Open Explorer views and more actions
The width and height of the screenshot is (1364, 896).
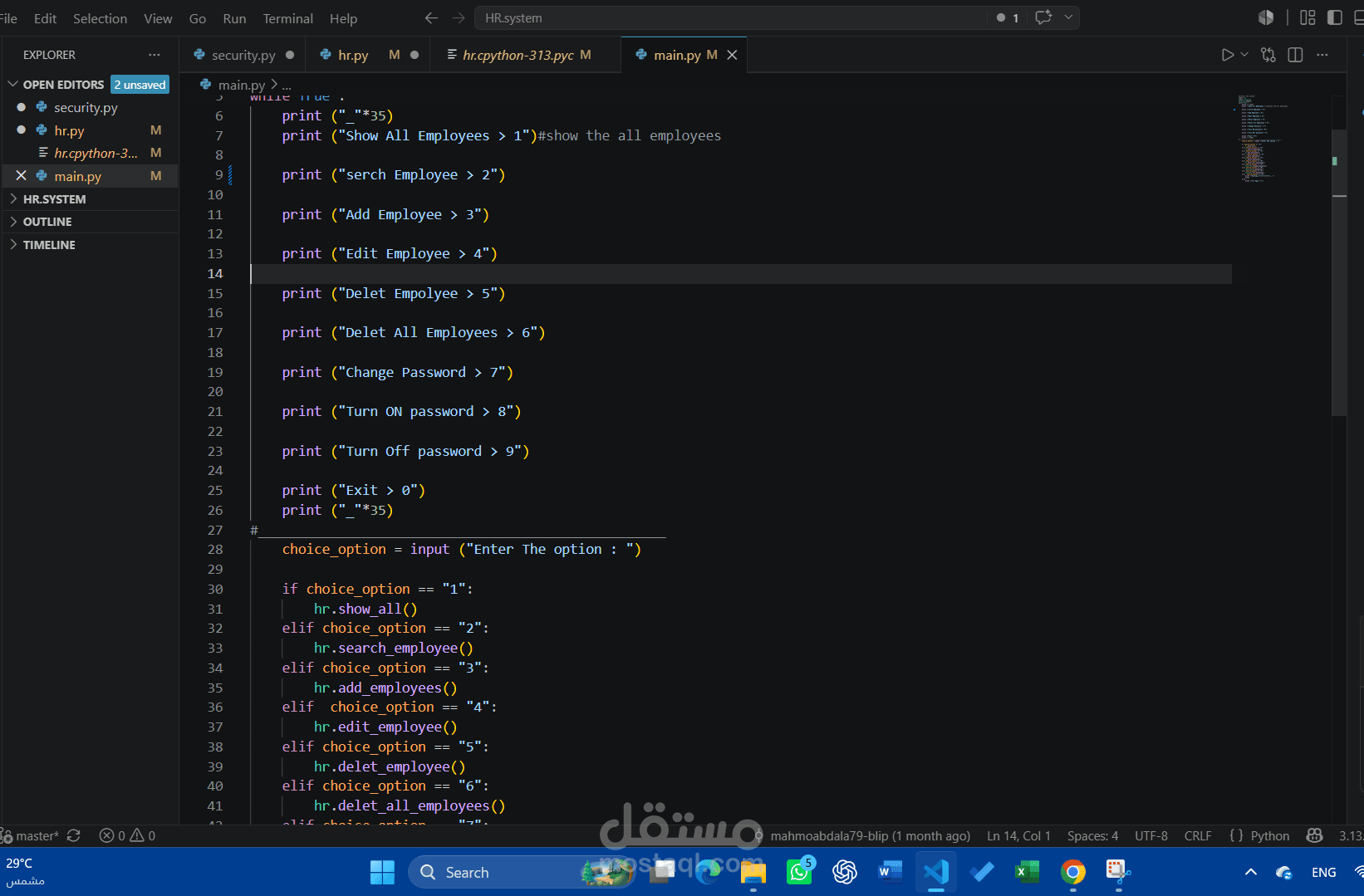155,55
